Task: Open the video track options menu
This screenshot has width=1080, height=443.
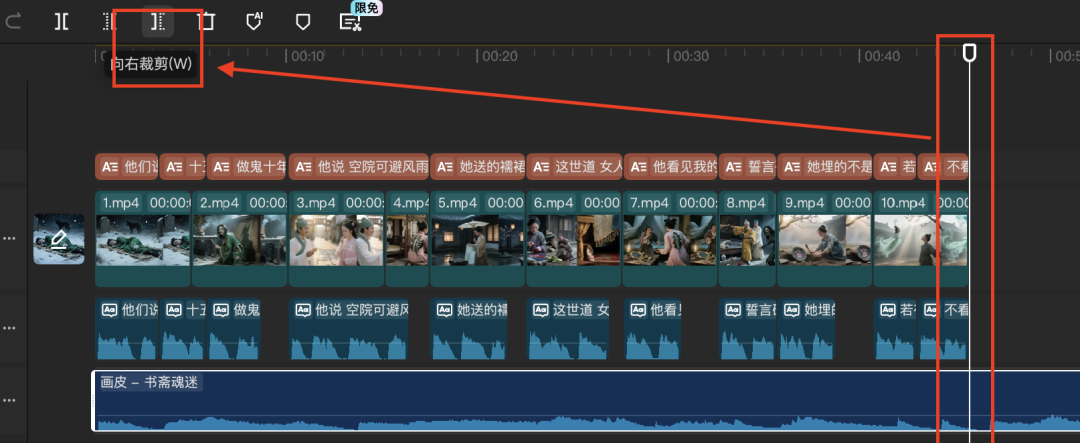Action: pos(9,239)
